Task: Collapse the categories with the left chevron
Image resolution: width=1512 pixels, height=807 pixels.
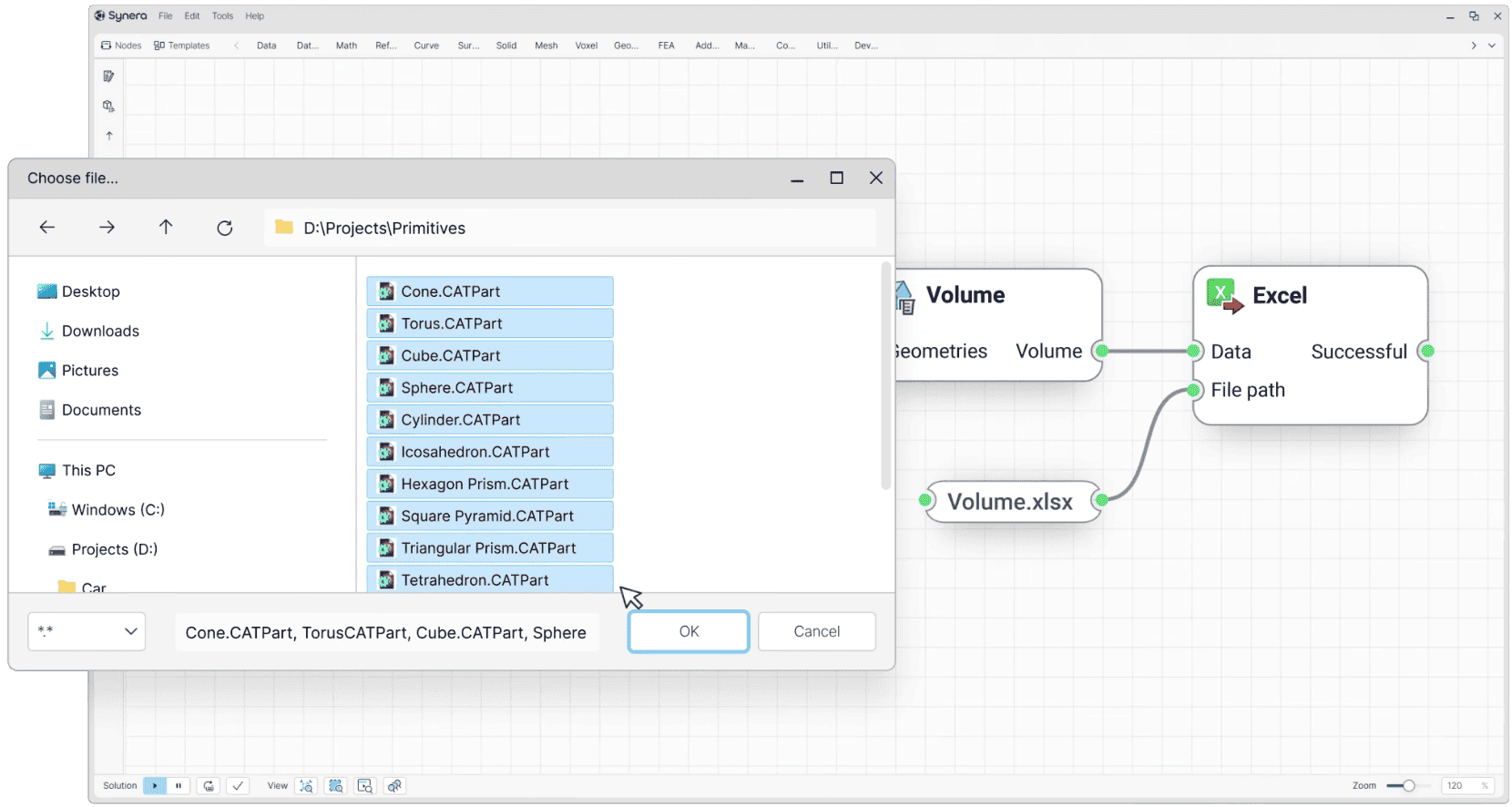Action: pyautogui.click(x=236, y=46)
